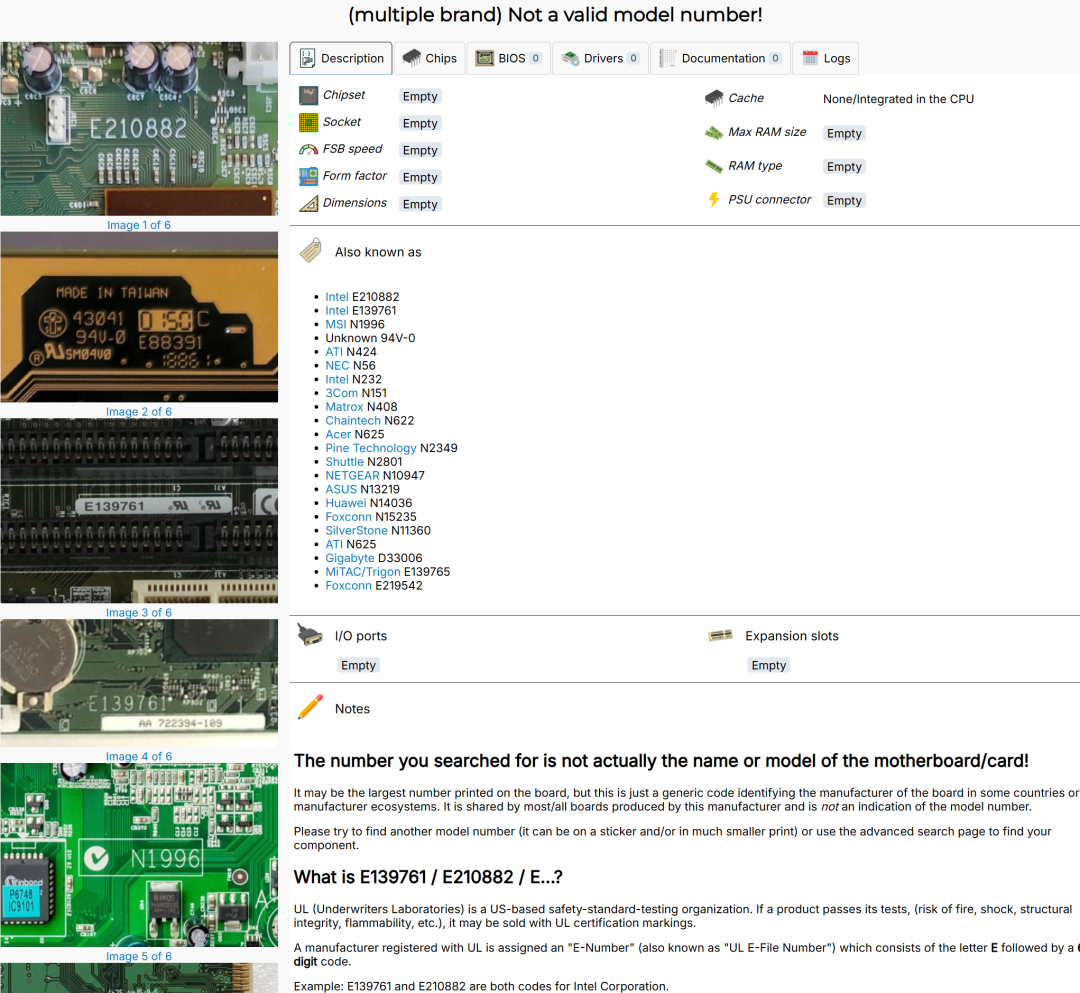Click the Expansion slots icon
Viewport: 1080px width, 993px height.
coord(720,635)
